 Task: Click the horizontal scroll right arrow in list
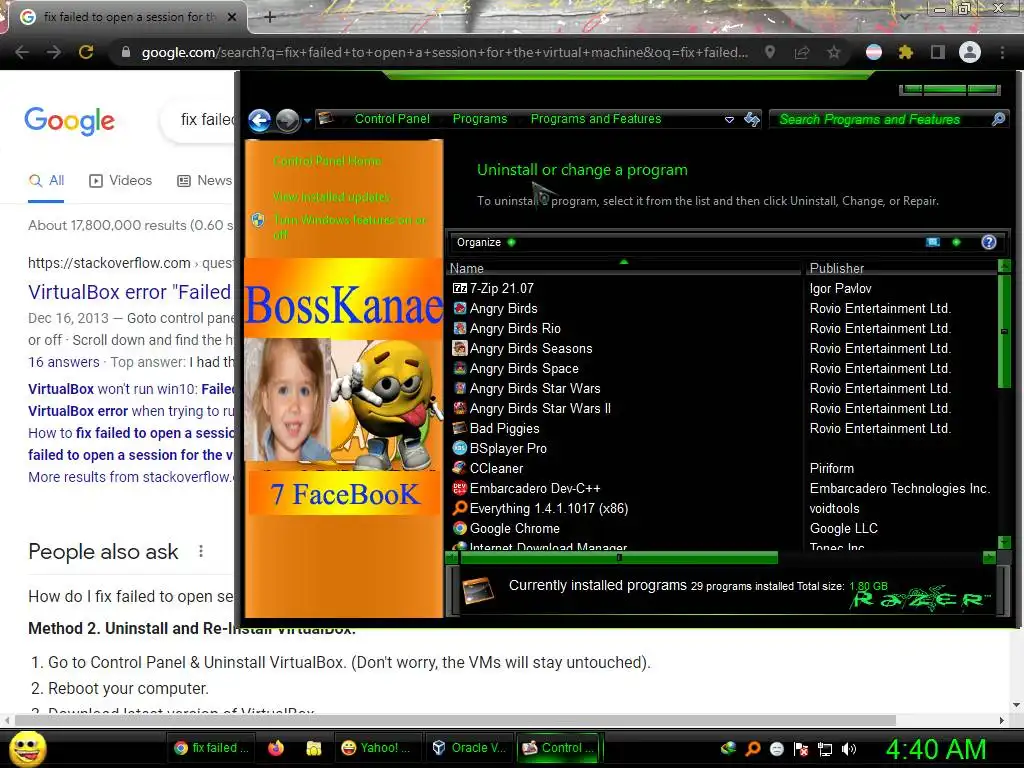tap(989, 558)
